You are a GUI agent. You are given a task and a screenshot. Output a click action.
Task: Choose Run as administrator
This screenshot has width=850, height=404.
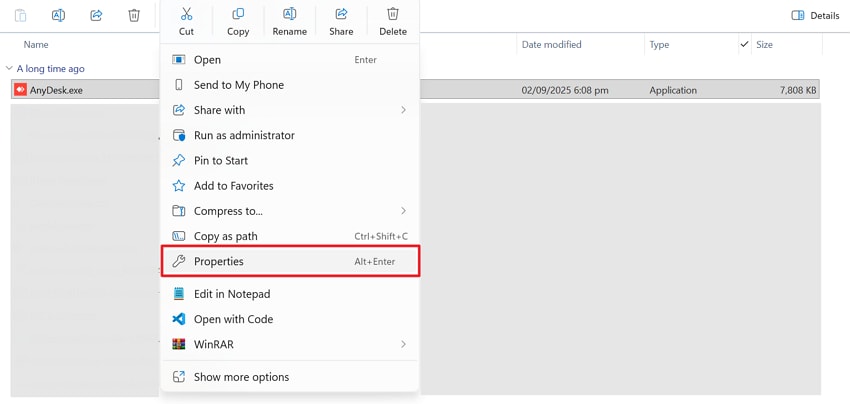click(x=290, y=135)
